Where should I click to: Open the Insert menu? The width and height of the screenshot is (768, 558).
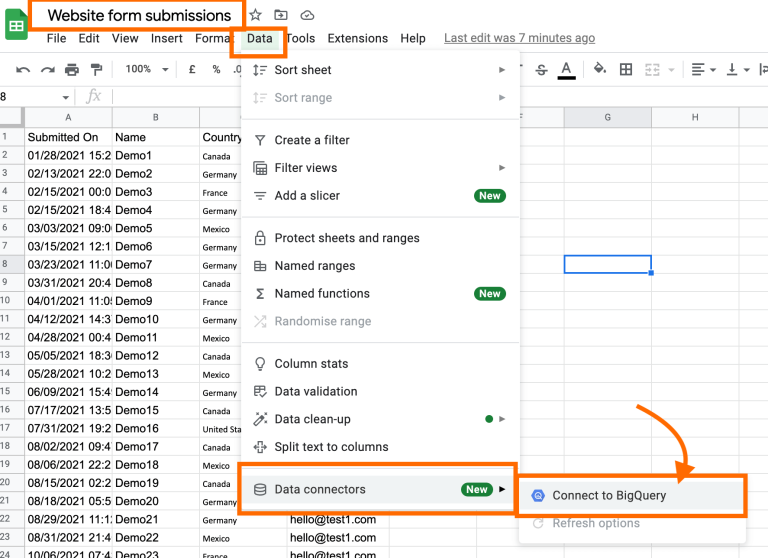pyautogui.click(x=167, y=38)
